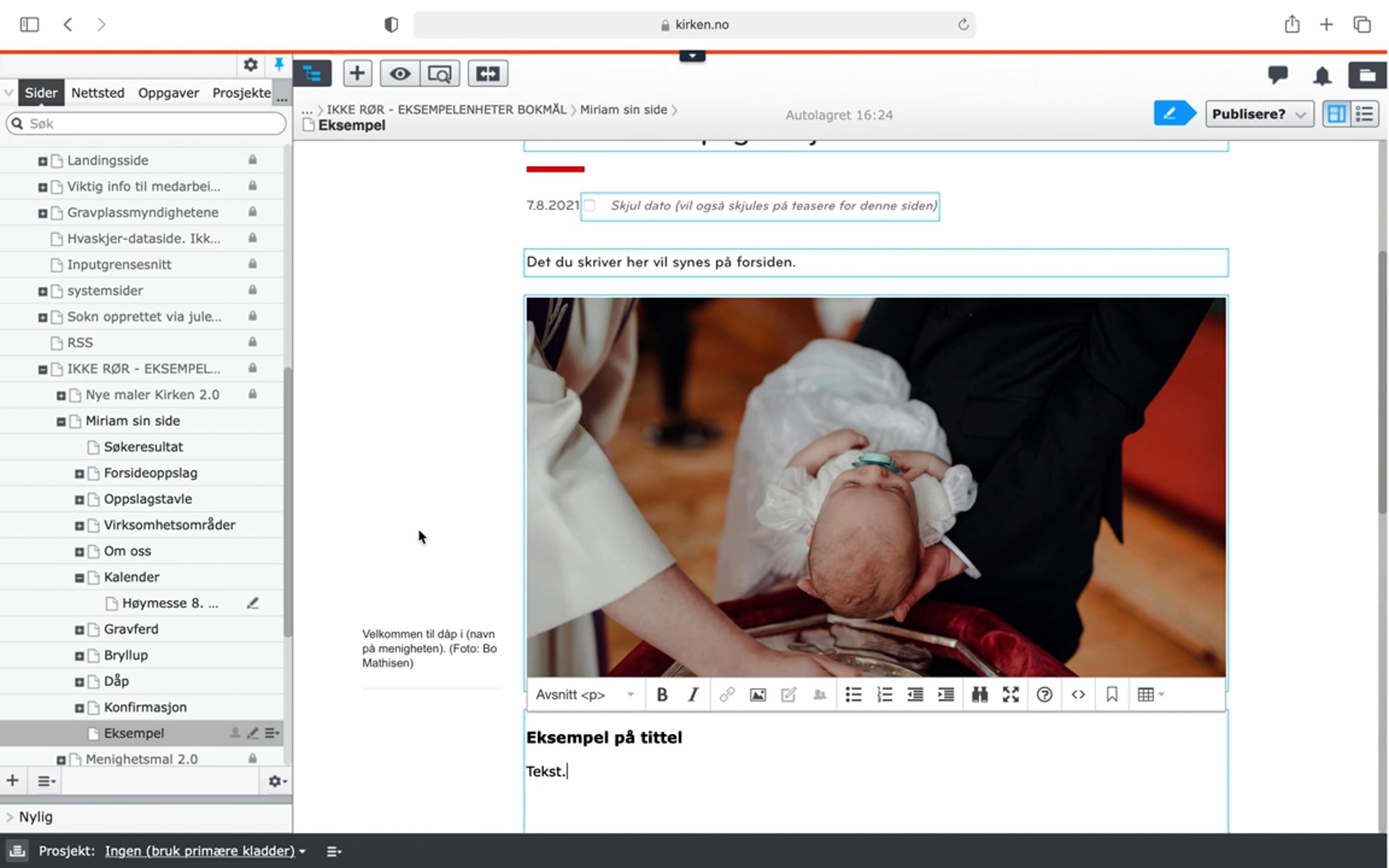This screenshot has height=868, width=1389.
Task: Open the Publisere? dropdown
Action: pyautogui.click(x=1259, y=114)
